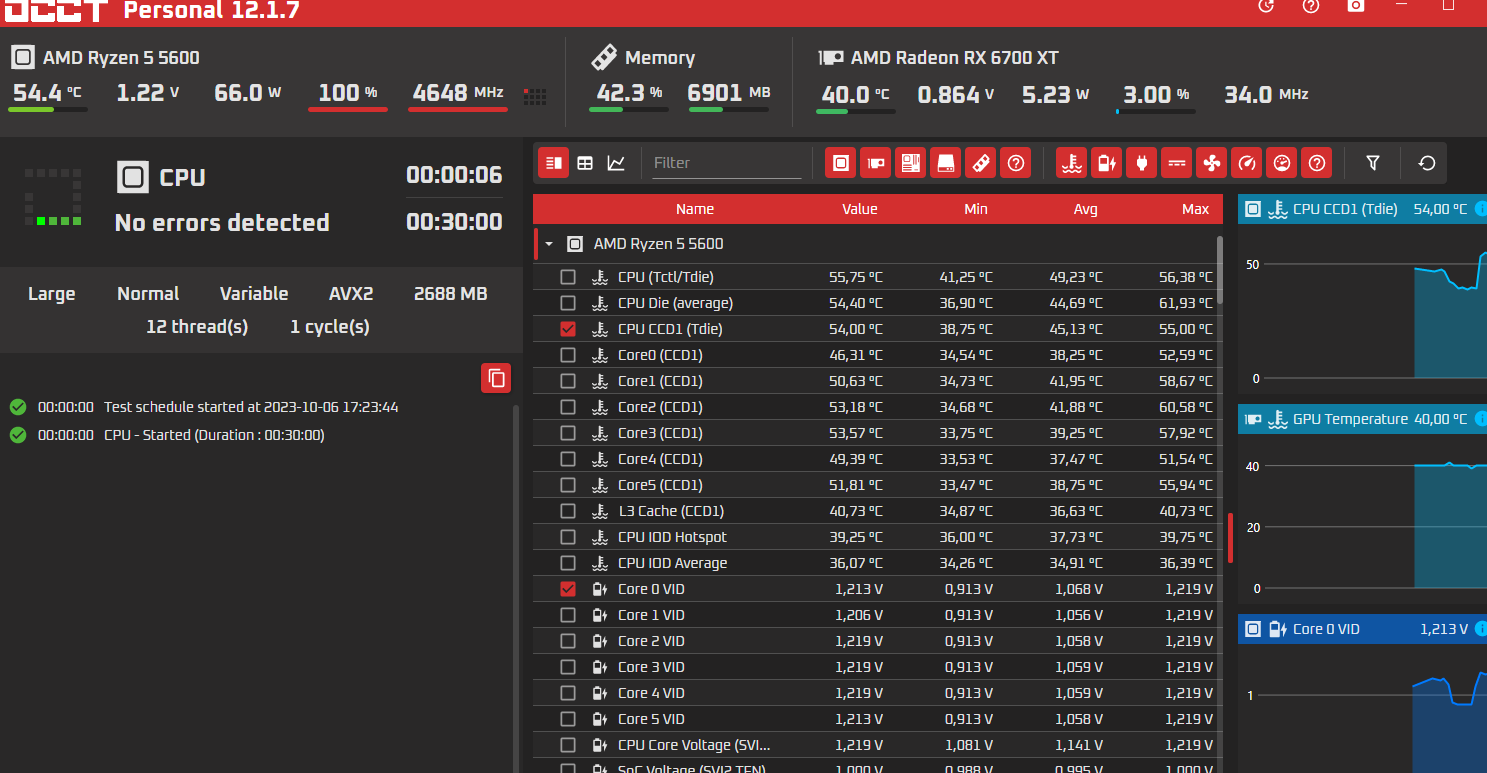The height and width of the screenshot is (773, 1487).
Task: Toggle unknown hardware filter question-mark icon
Action: point(1016,163)
